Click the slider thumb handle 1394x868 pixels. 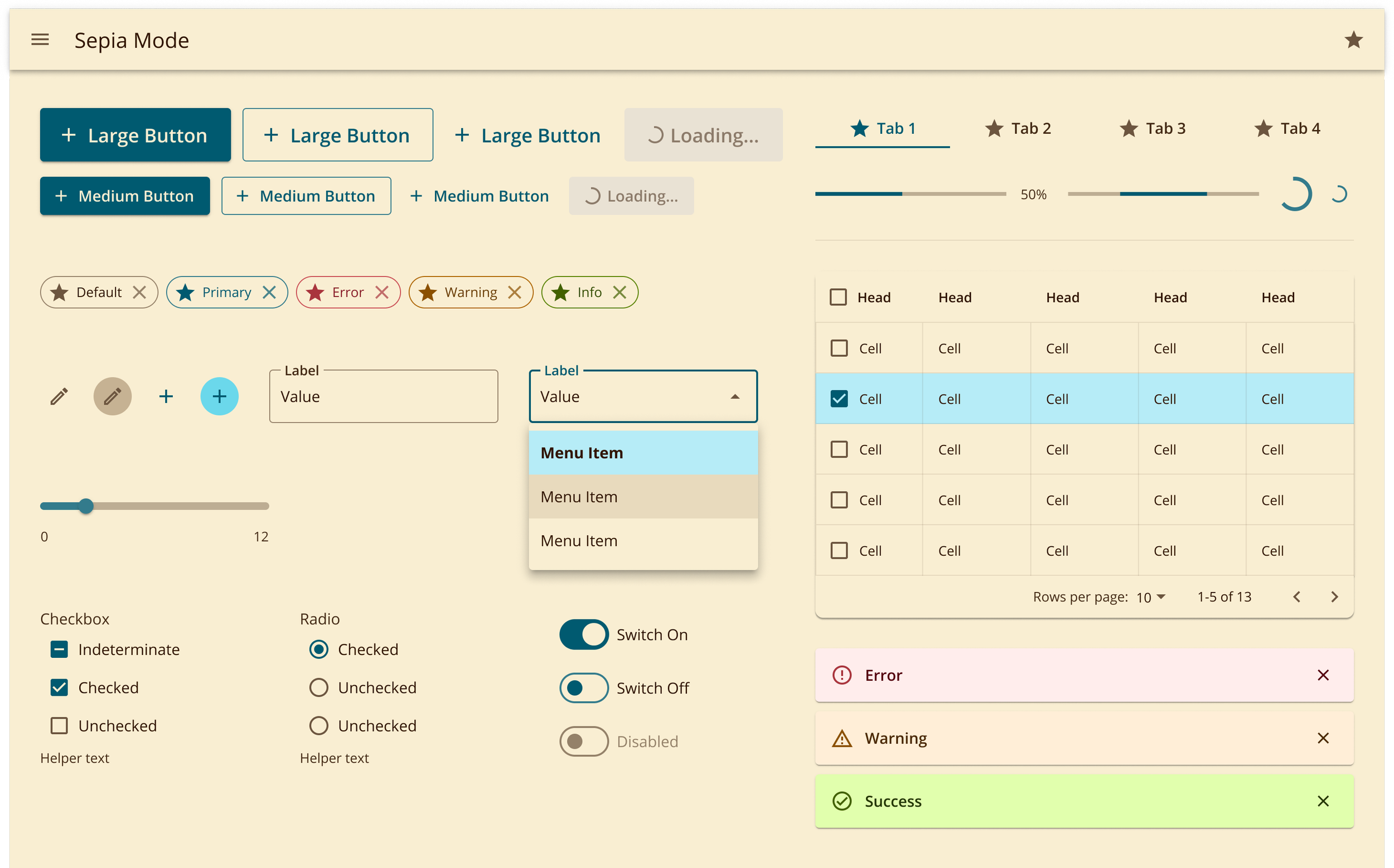(x=86, y=506)
